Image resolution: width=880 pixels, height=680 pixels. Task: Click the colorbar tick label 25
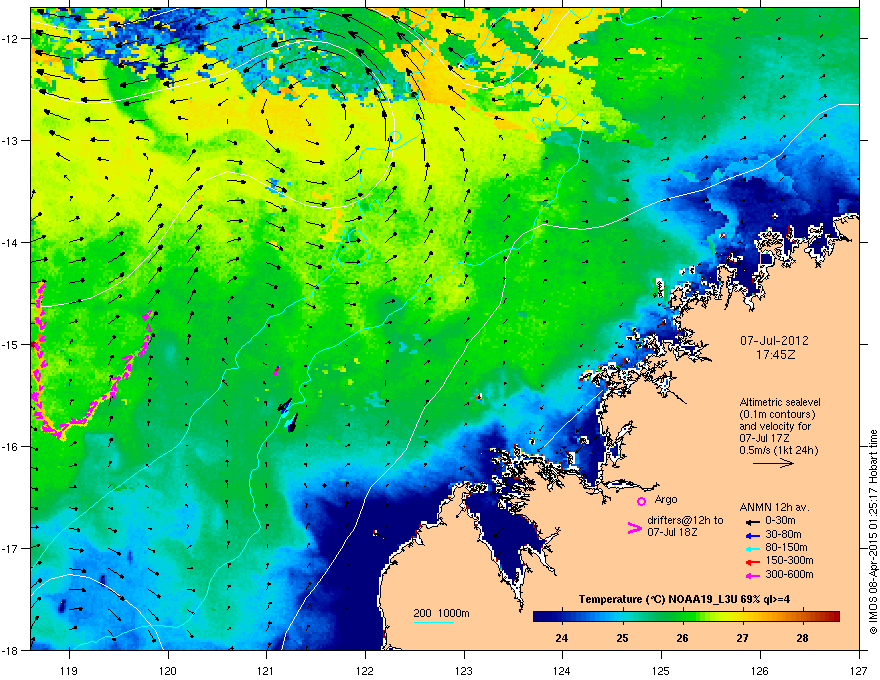(x=622, y=638)
